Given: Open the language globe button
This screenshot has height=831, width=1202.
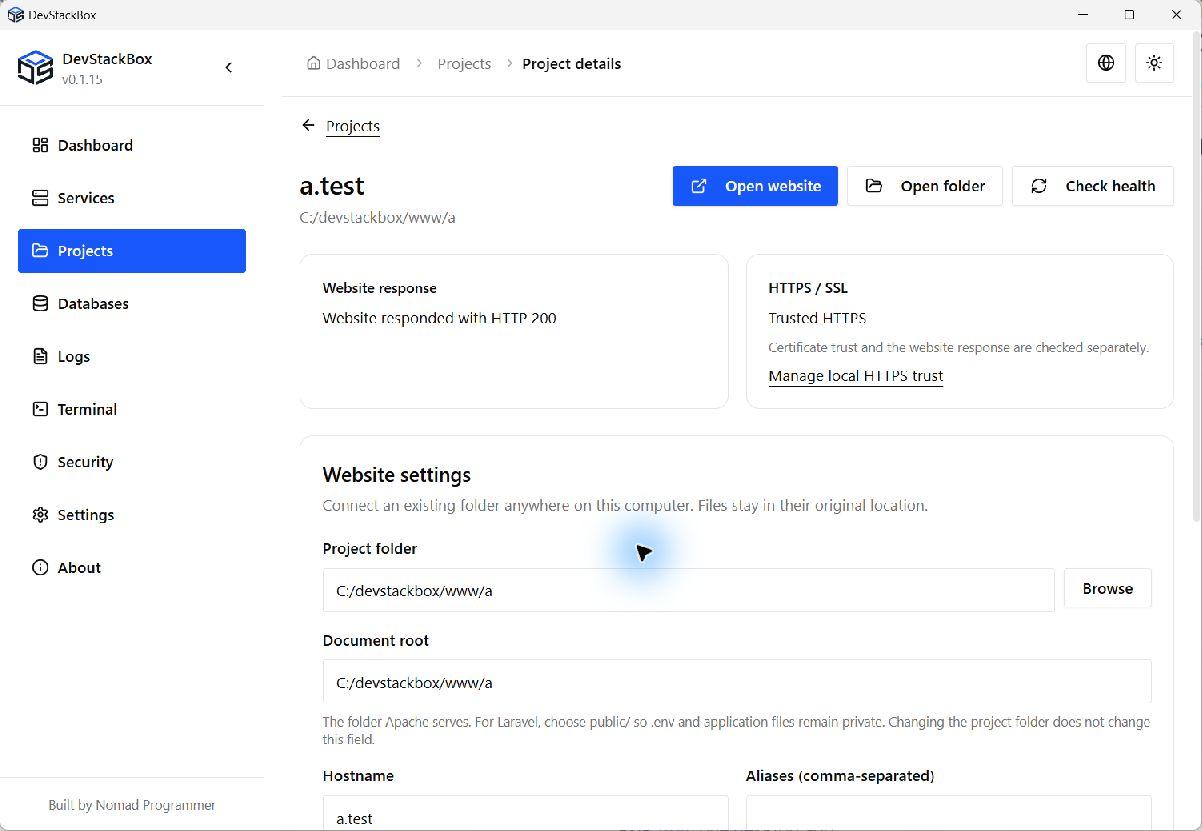Looking at the screenshot, I should (1106, 63).
